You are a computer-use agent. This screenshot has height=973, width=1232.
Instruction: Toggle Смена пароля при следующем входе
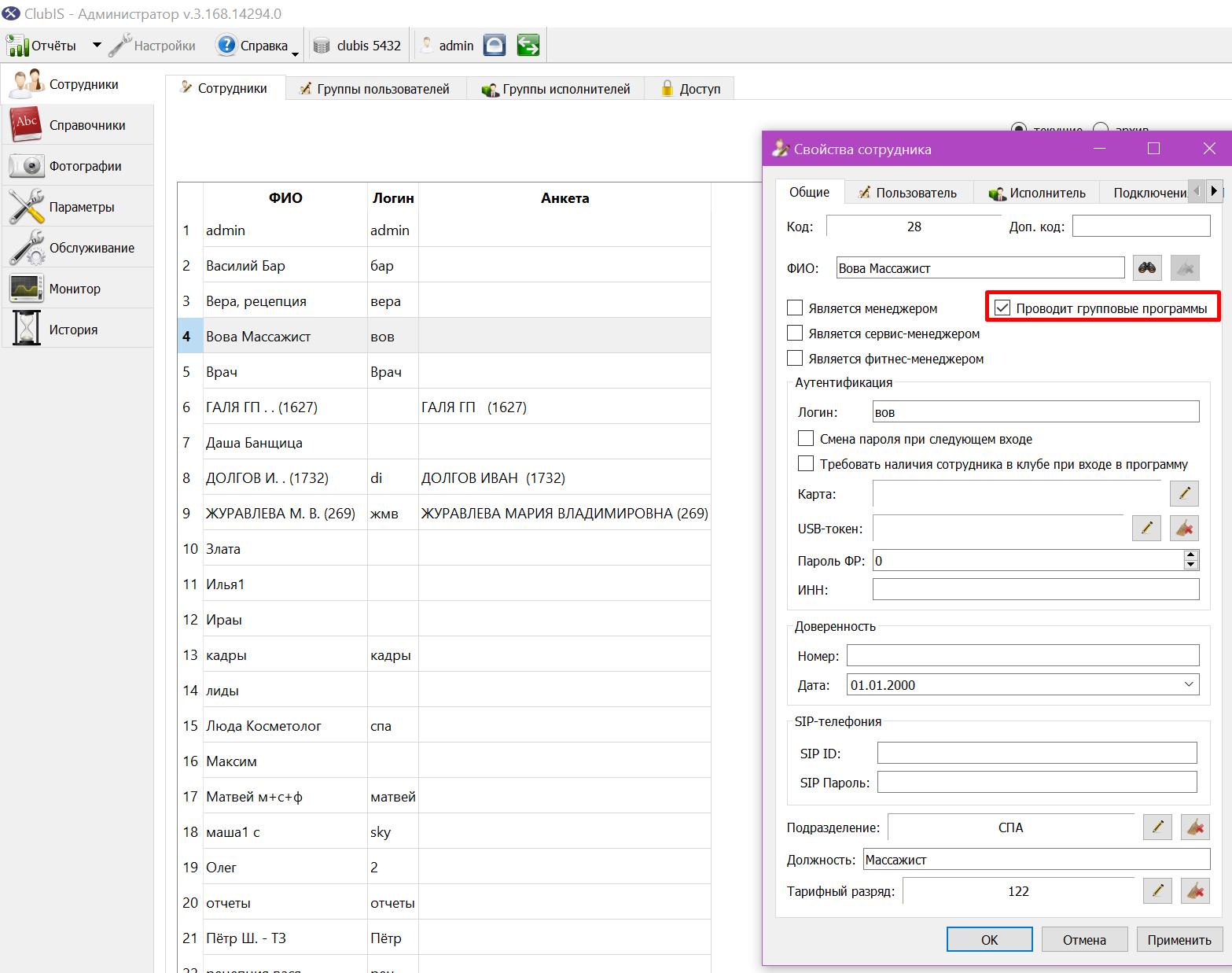806,438
